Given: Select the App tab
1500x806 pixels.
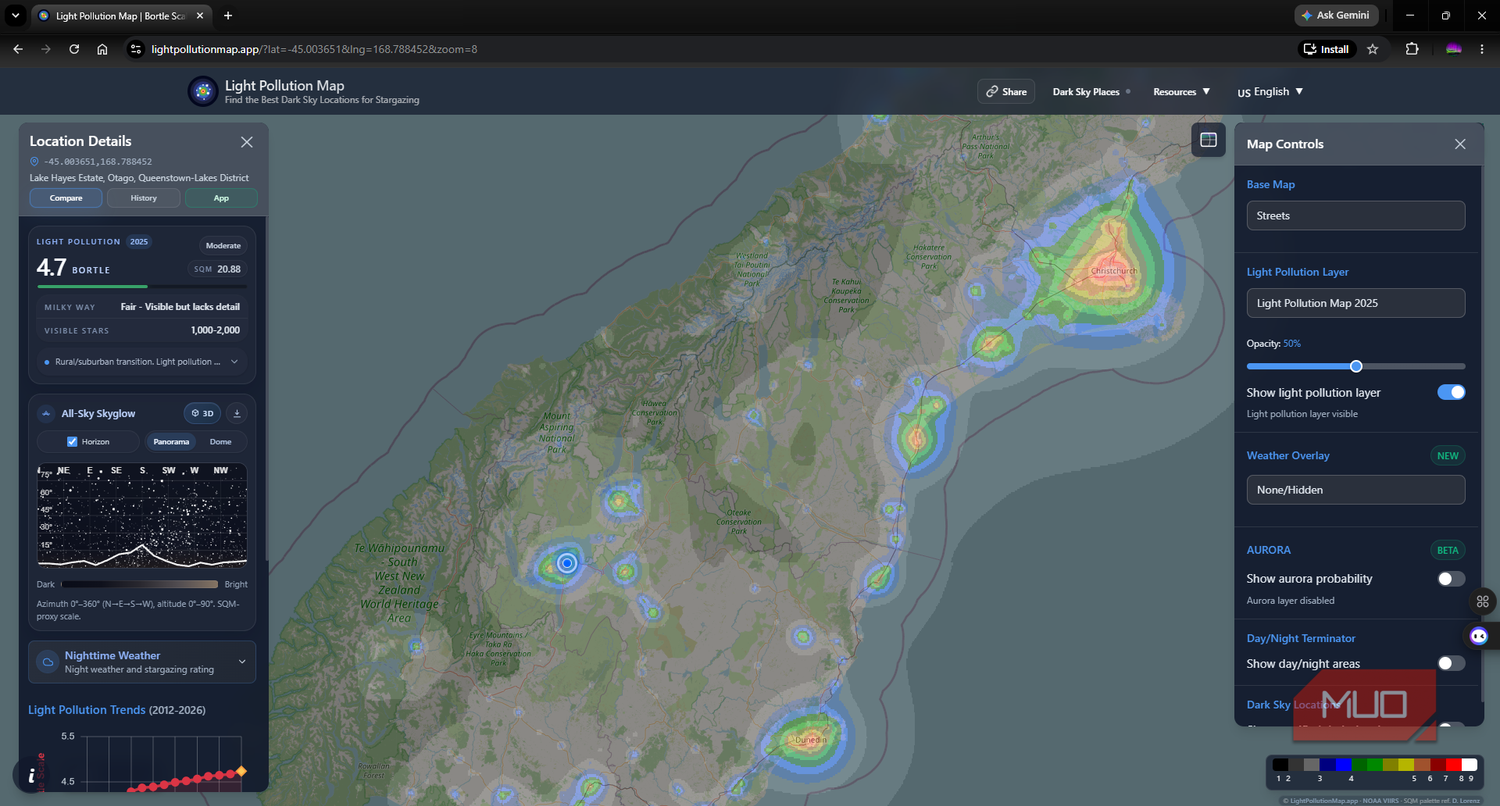Looking at the screenshot, I should tap(221, 198).
